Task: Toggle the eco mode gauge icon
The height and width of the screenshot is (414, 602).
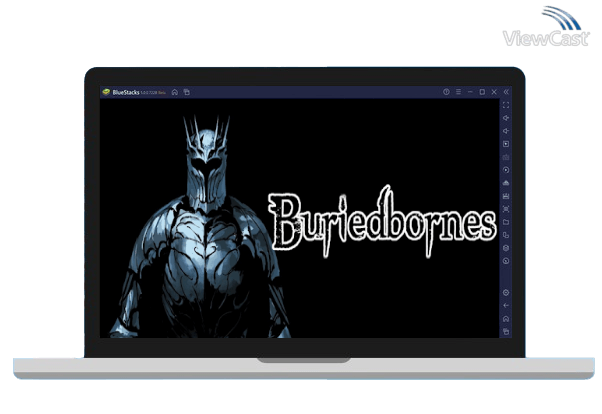Action: 506,261
